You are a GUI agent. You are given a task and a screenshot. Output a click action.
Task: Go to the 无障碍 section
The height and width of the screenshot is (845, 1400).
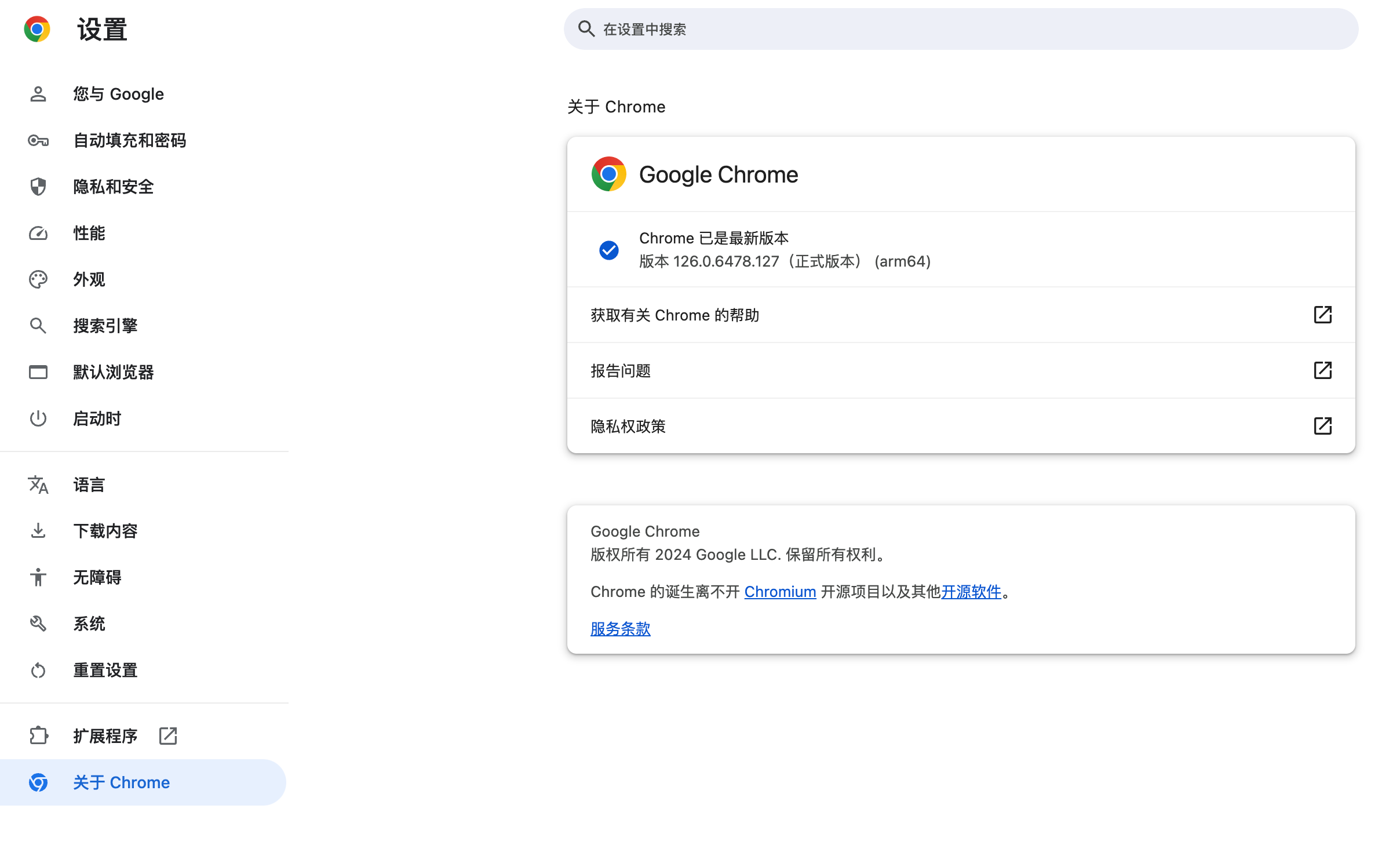tap(143, 577)
